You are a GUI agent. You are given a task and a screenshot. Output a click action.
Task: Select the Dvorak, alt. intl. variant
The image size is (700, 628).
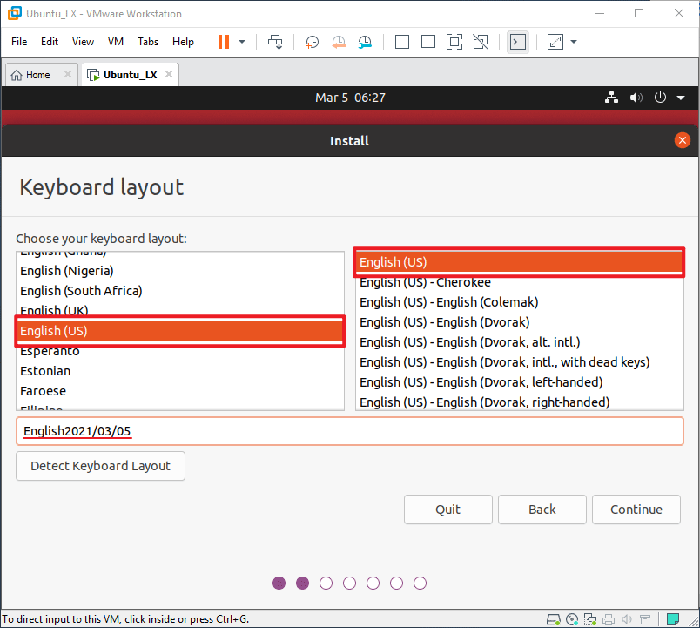519,343
